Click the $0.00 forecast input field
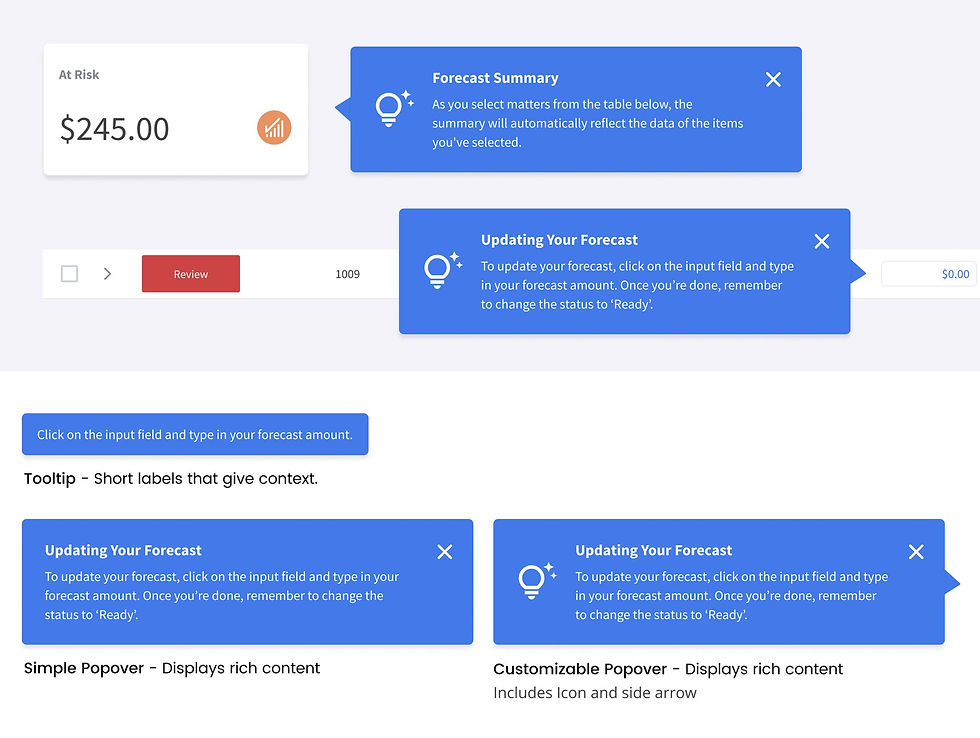 928,274
